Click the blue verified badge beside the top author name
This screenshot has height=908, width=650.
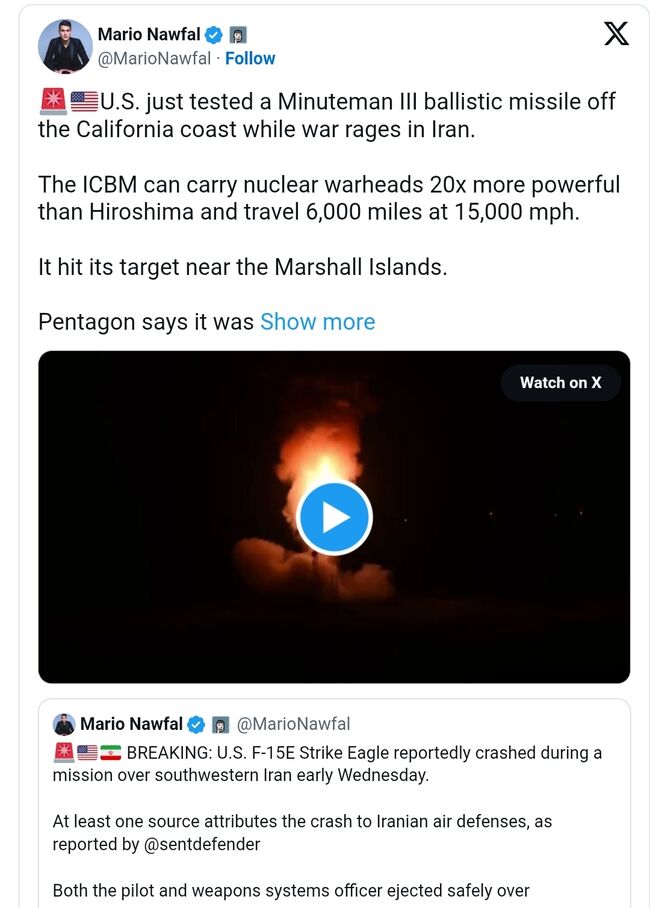214,35
